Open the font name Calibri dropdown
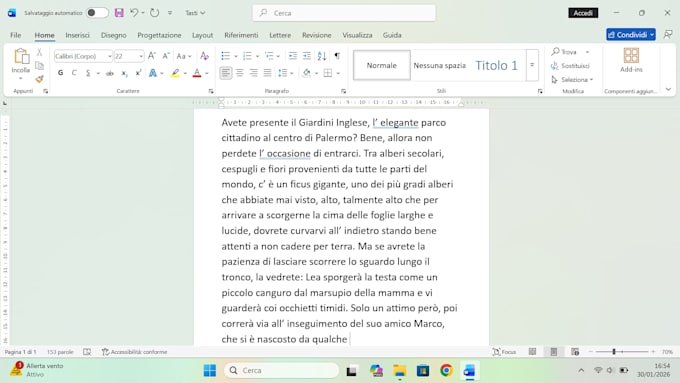This screenshot has width=680, height=383. (109, 56)
